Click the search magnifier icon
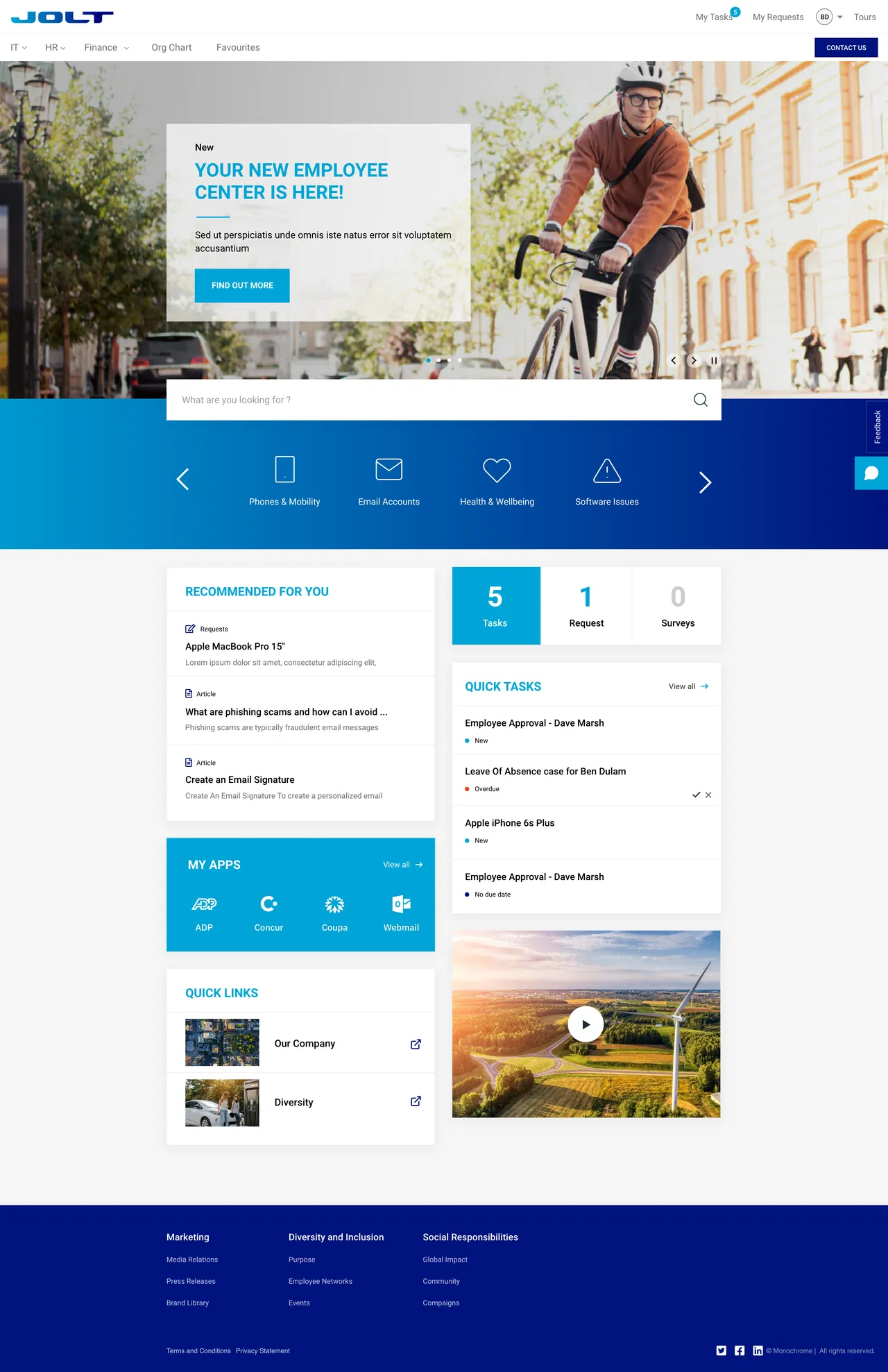This screenshot has width=888, height=1372. tap(701, 400)
